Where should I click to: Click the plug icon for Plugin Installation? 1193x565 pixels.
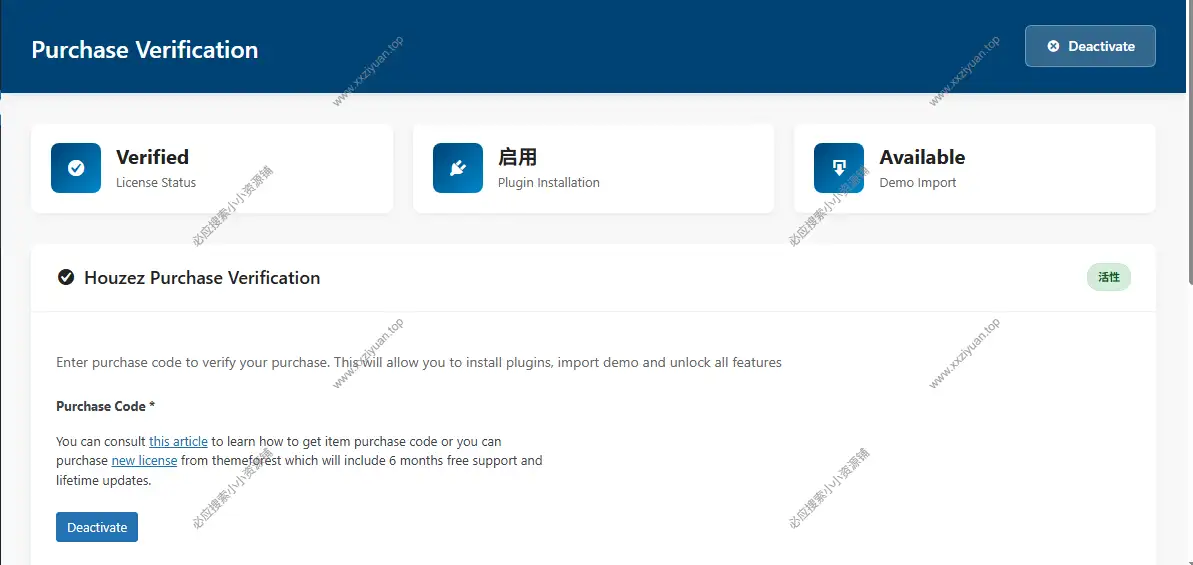(458, 168)
